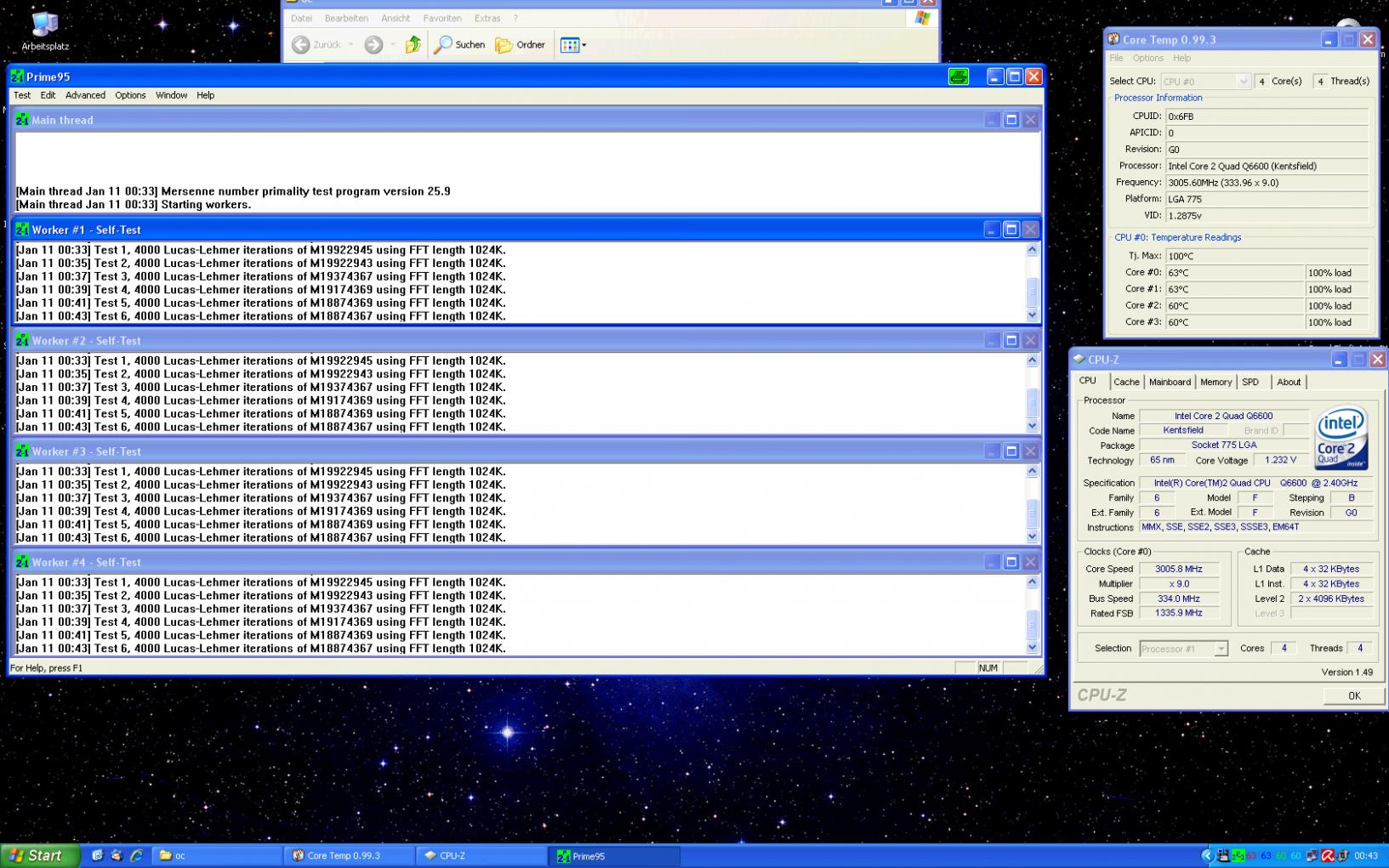
Task: Click the Prime95 green system tray icon
Action: point(1238,856)
